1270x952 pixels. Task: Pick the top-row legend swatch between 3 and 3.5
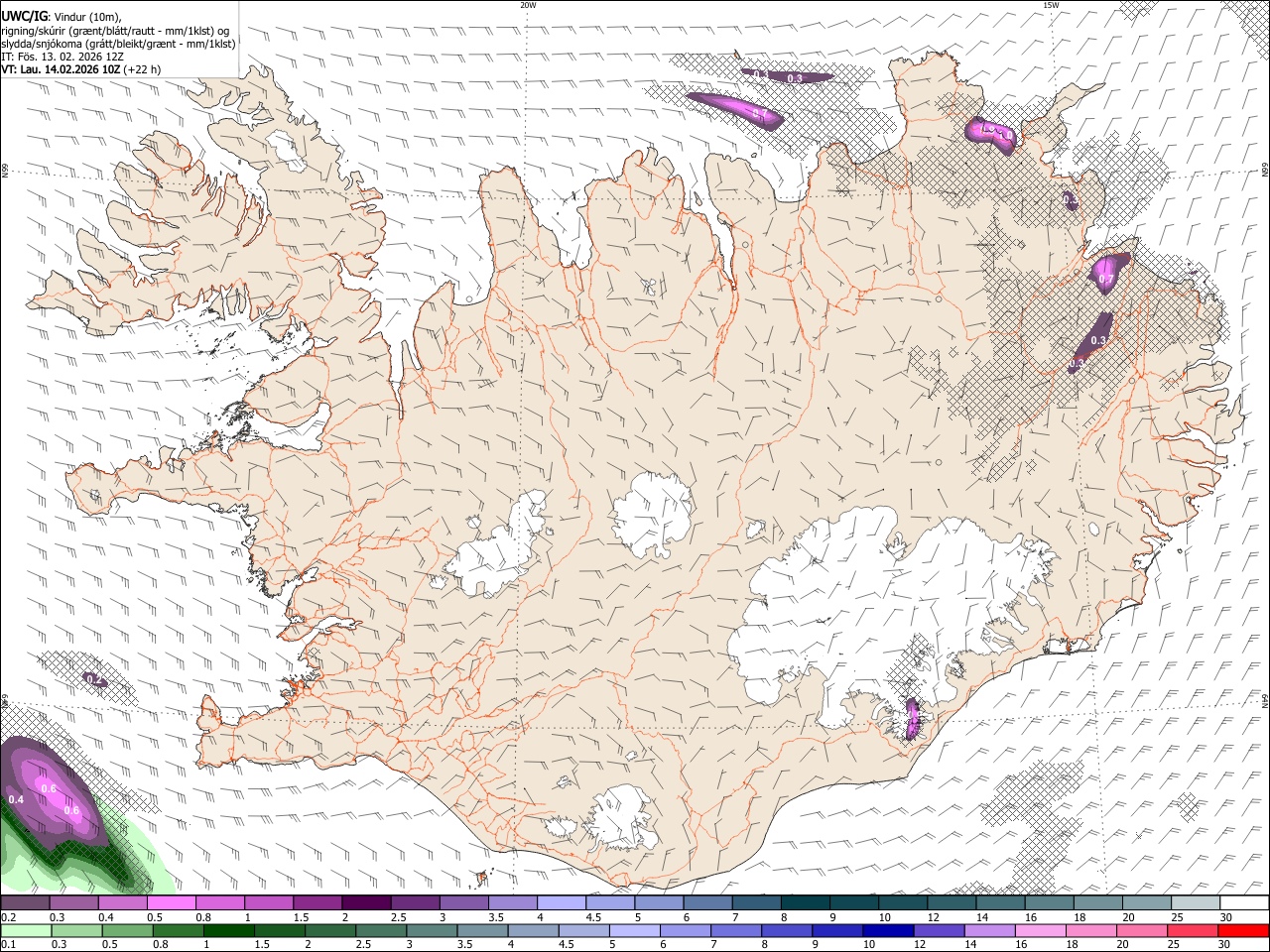coord(463,902)
